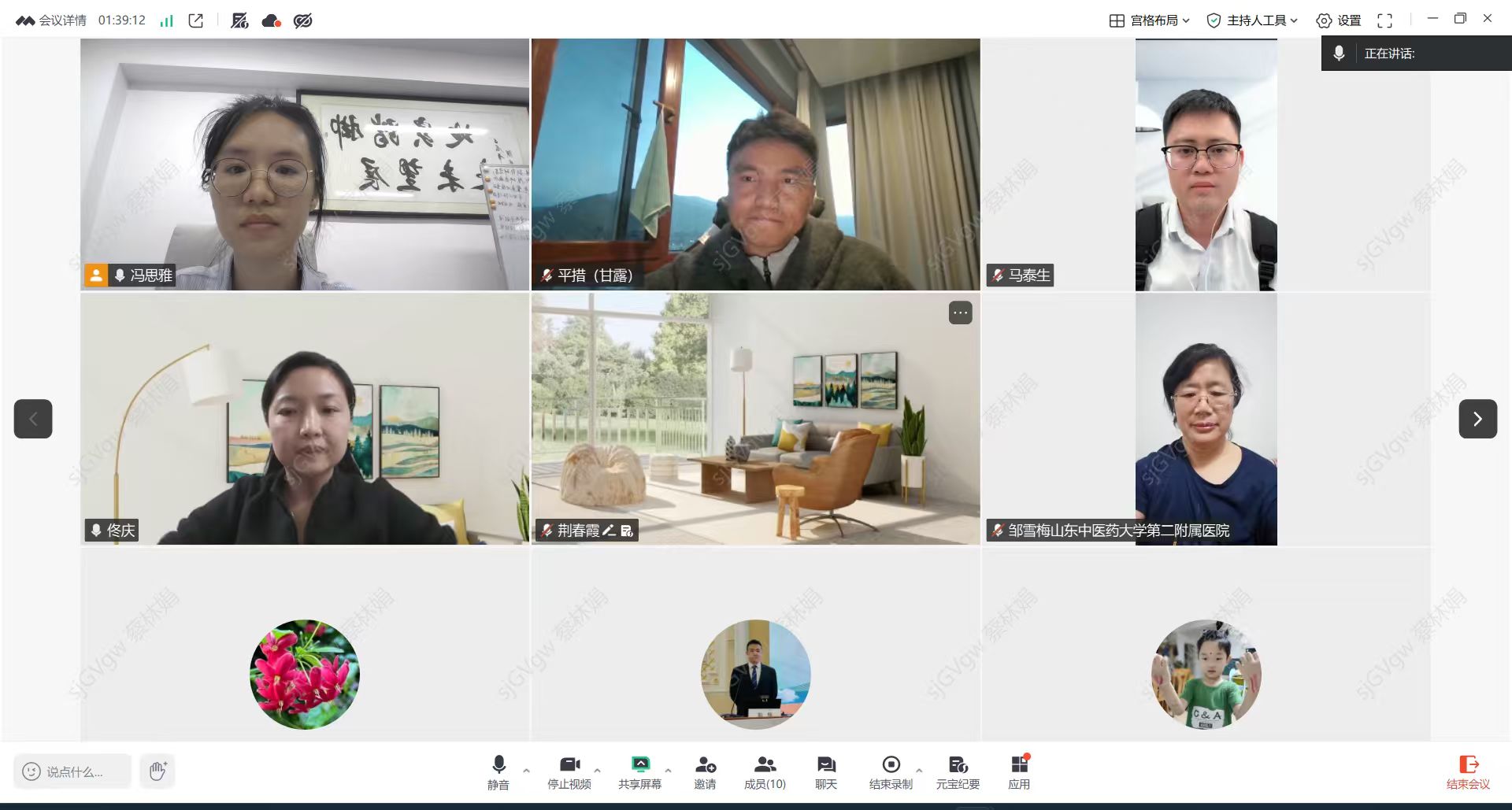This screenshot has height=810, width=1512.
Task: Expand the grid layout dropdown
Action: click(x=1149, y=20)
